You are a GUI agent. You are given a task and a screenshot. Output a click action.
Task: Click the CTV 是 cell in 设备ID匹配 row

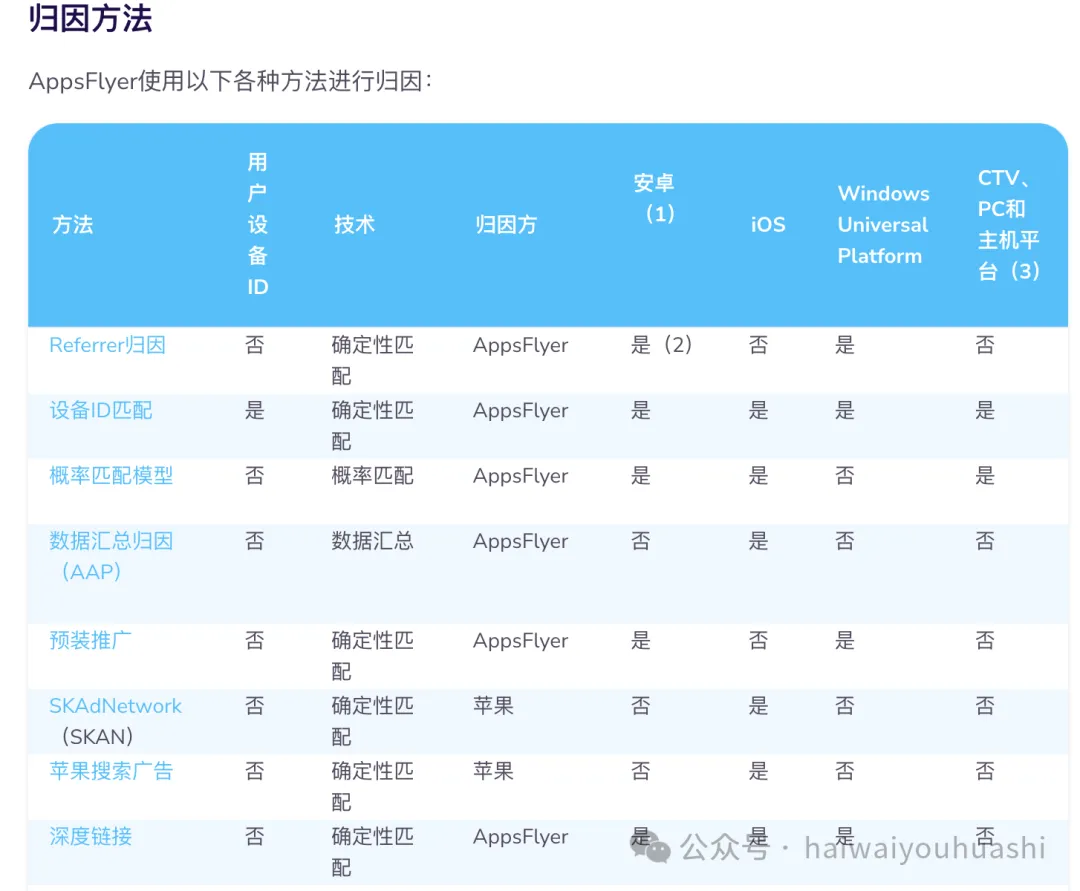[985, 410]
